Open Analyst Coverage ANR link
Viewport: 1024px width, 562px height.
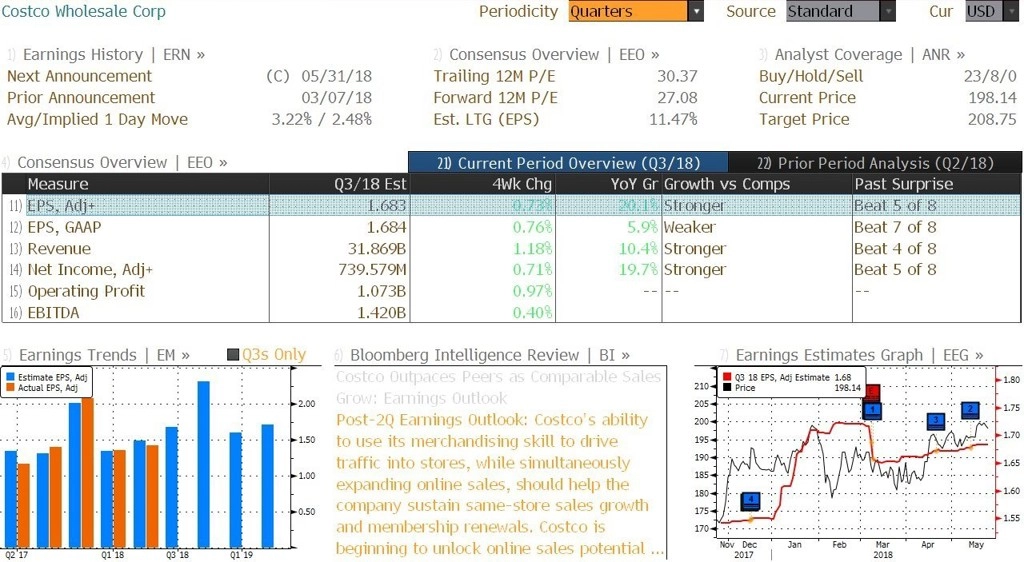pos(861,55)
